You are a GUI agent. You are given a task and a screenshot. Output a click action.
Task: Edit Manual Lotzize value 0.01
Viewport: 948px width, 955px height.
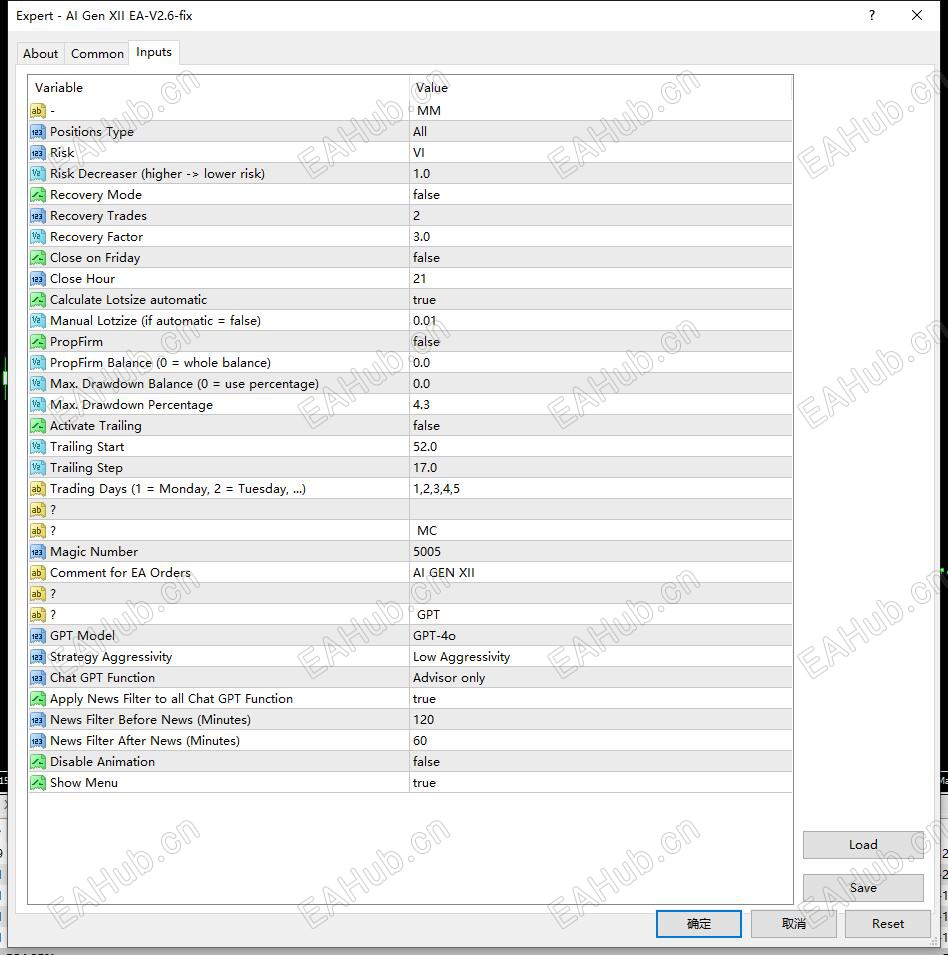(601, 321)
